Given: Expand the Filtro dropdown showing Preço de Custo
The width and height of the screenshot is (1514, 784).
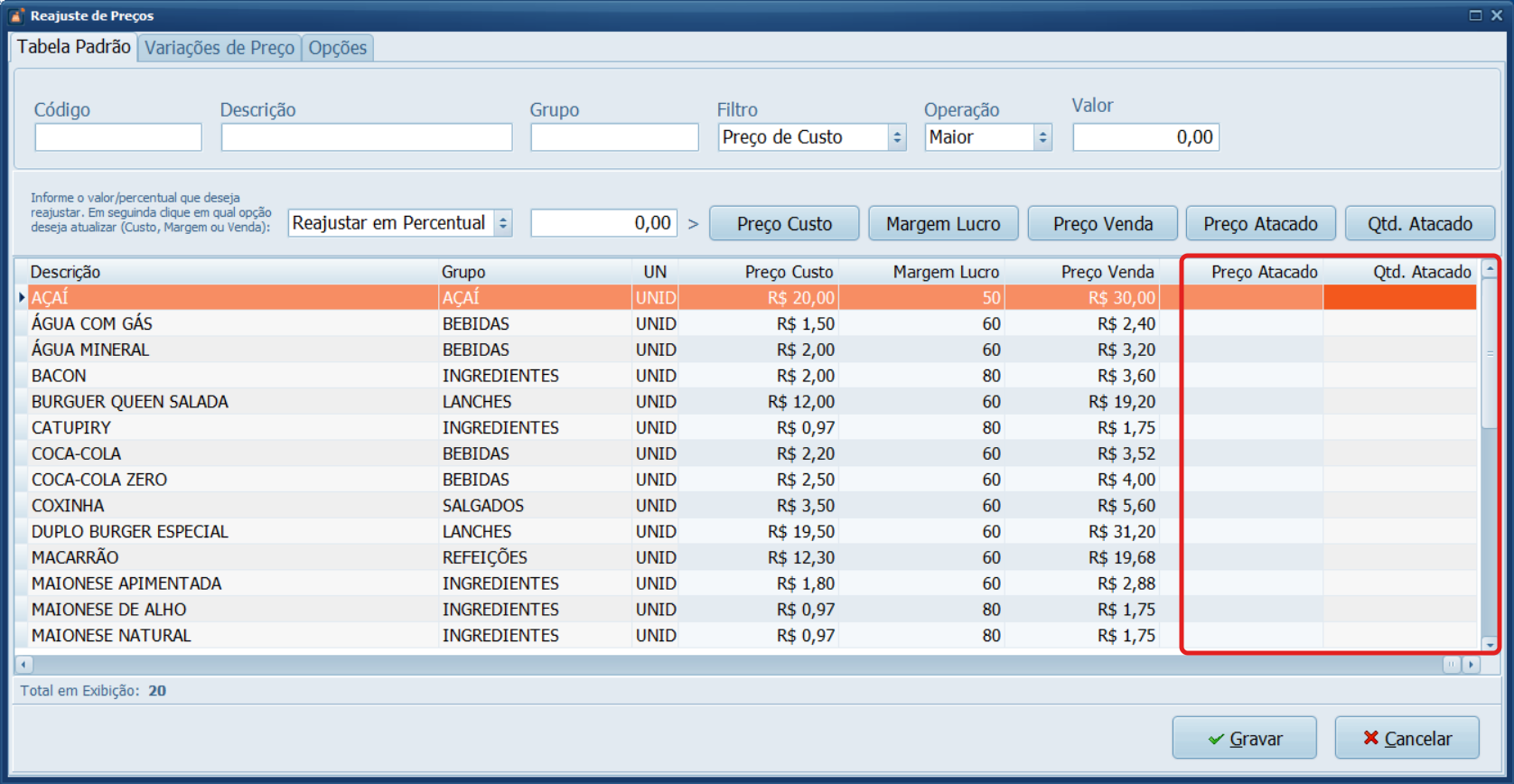Looking at the screenshot, I should pyautogui.click(x=897, y=137).
